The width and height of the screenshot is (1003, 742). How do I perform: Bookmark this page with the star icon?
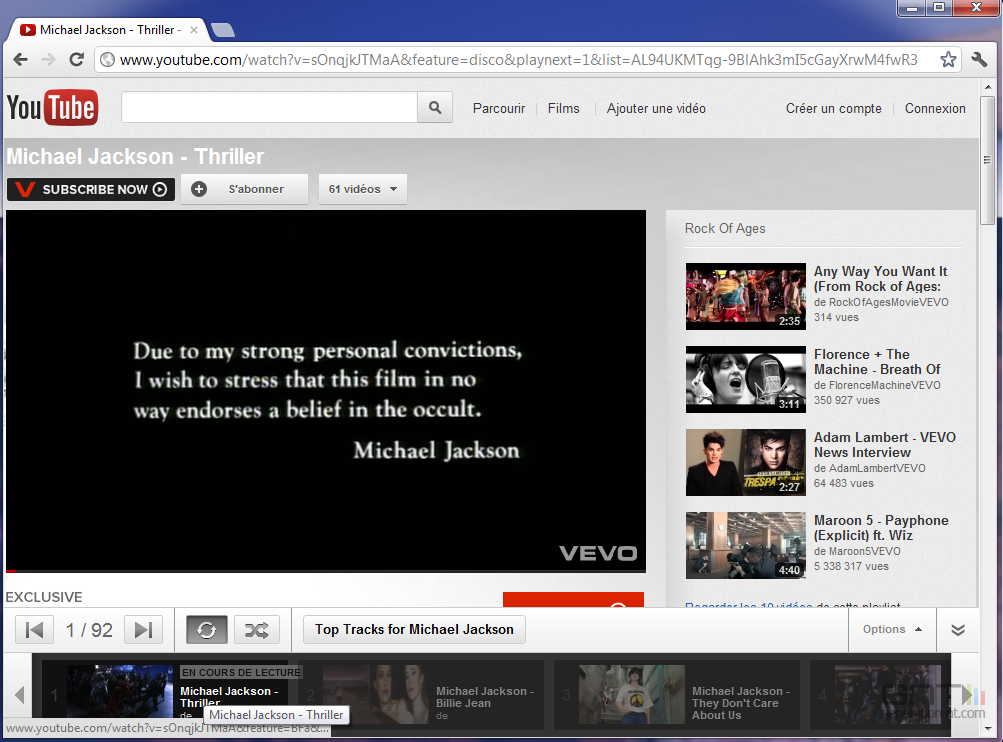point(948,60)
